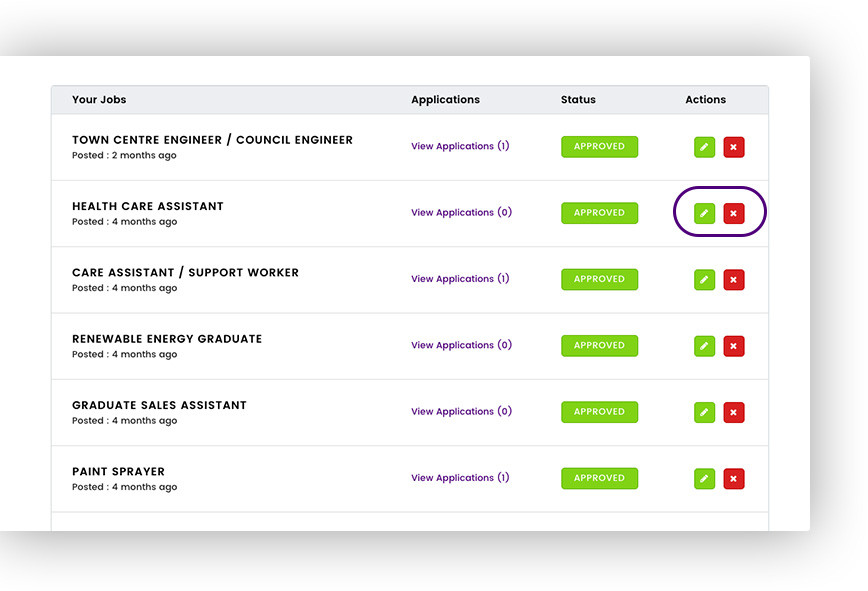Remove the Health Care Assistant listing

tap(734, 213)
